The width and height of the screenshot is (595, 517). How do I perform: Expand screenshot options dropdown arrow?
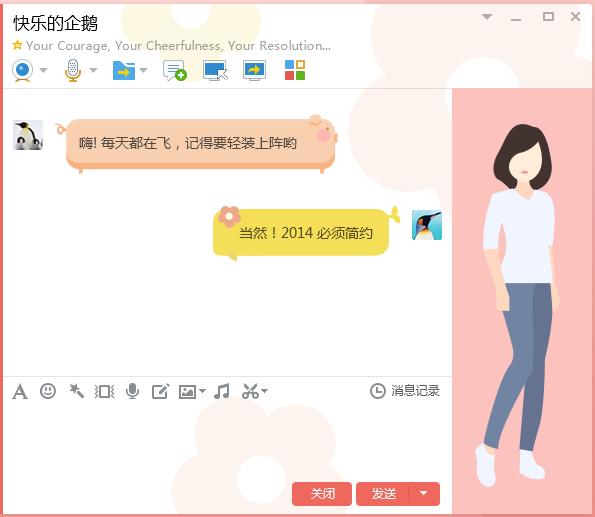pos(264,391)
